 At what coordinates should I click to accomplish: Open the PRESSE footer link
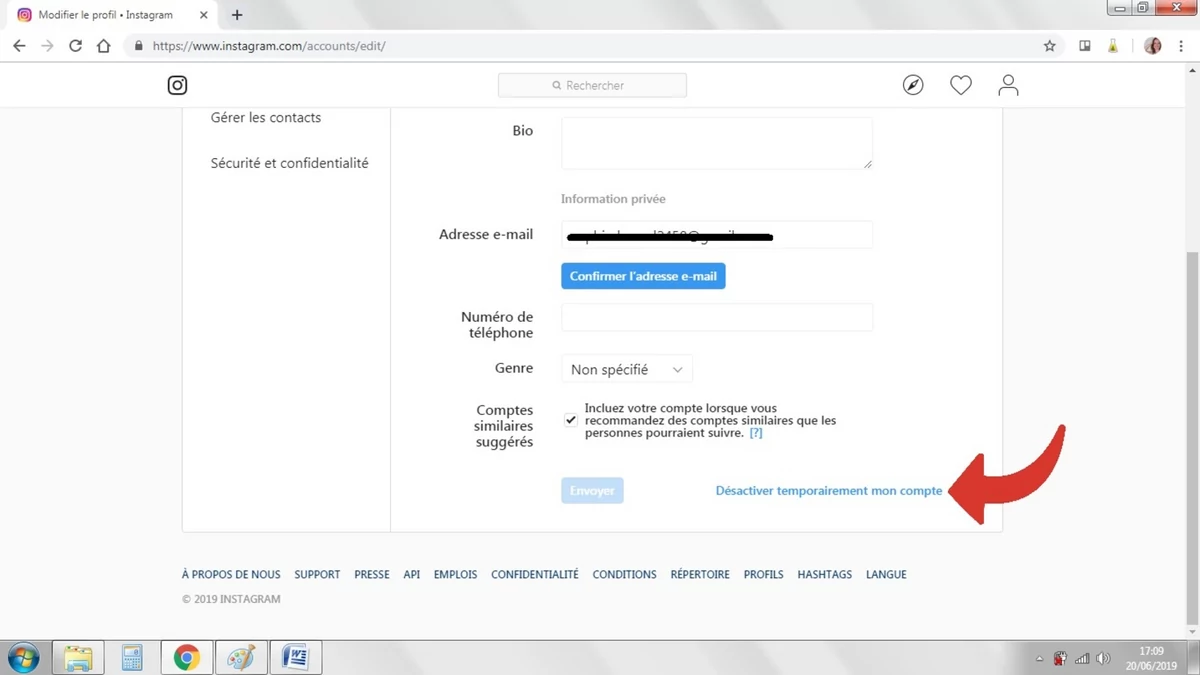(372, 574)
